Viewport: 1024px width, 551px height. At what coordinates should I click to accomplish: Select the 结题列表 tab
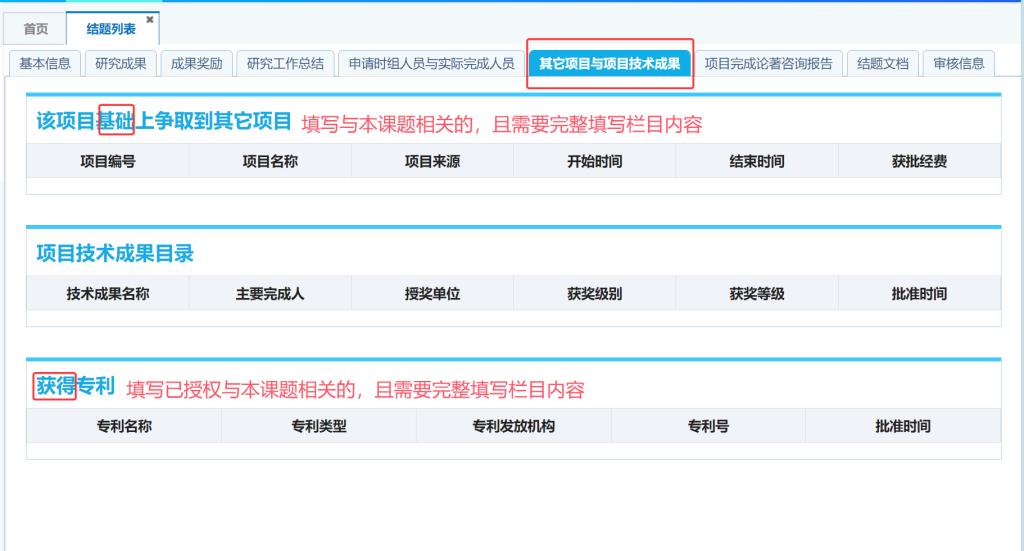coord(111,29)
